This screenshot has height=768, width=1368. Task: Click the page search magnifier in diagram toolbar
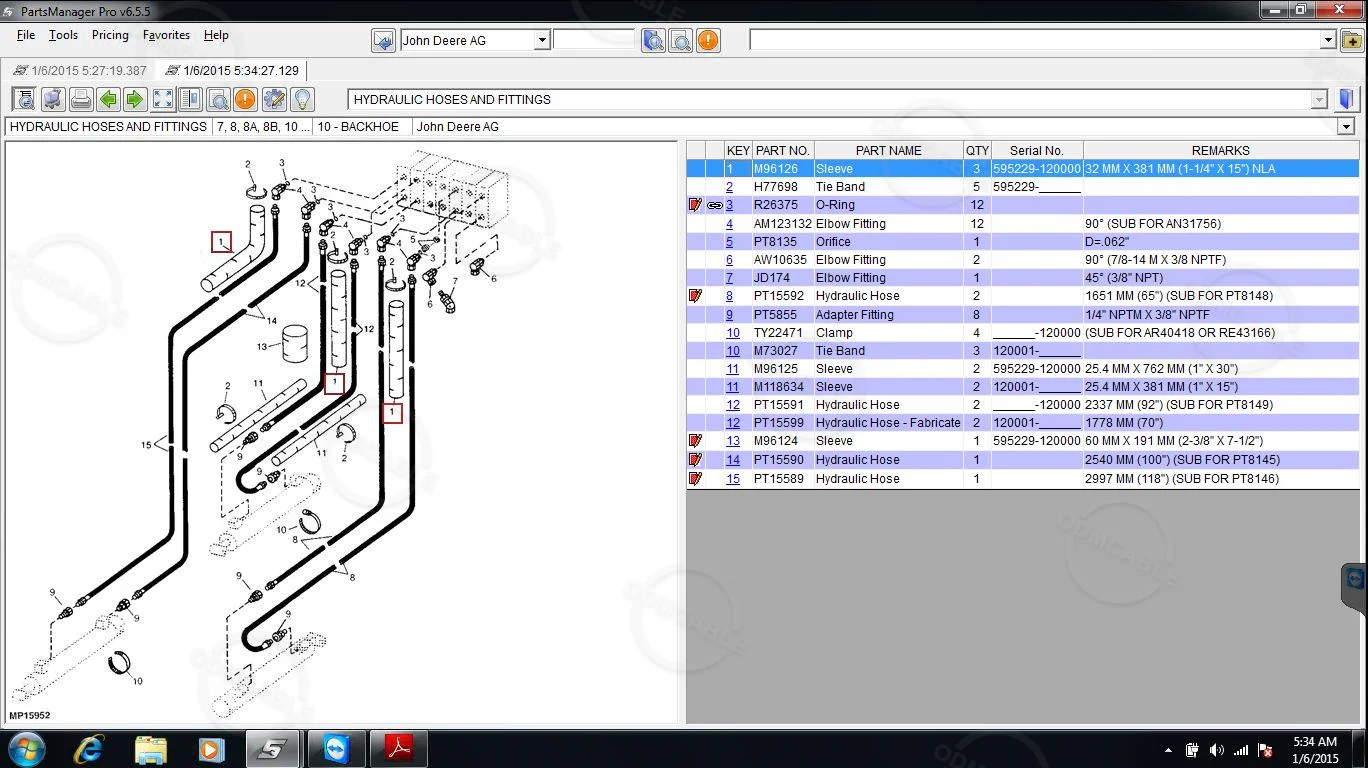click(218, 99)
